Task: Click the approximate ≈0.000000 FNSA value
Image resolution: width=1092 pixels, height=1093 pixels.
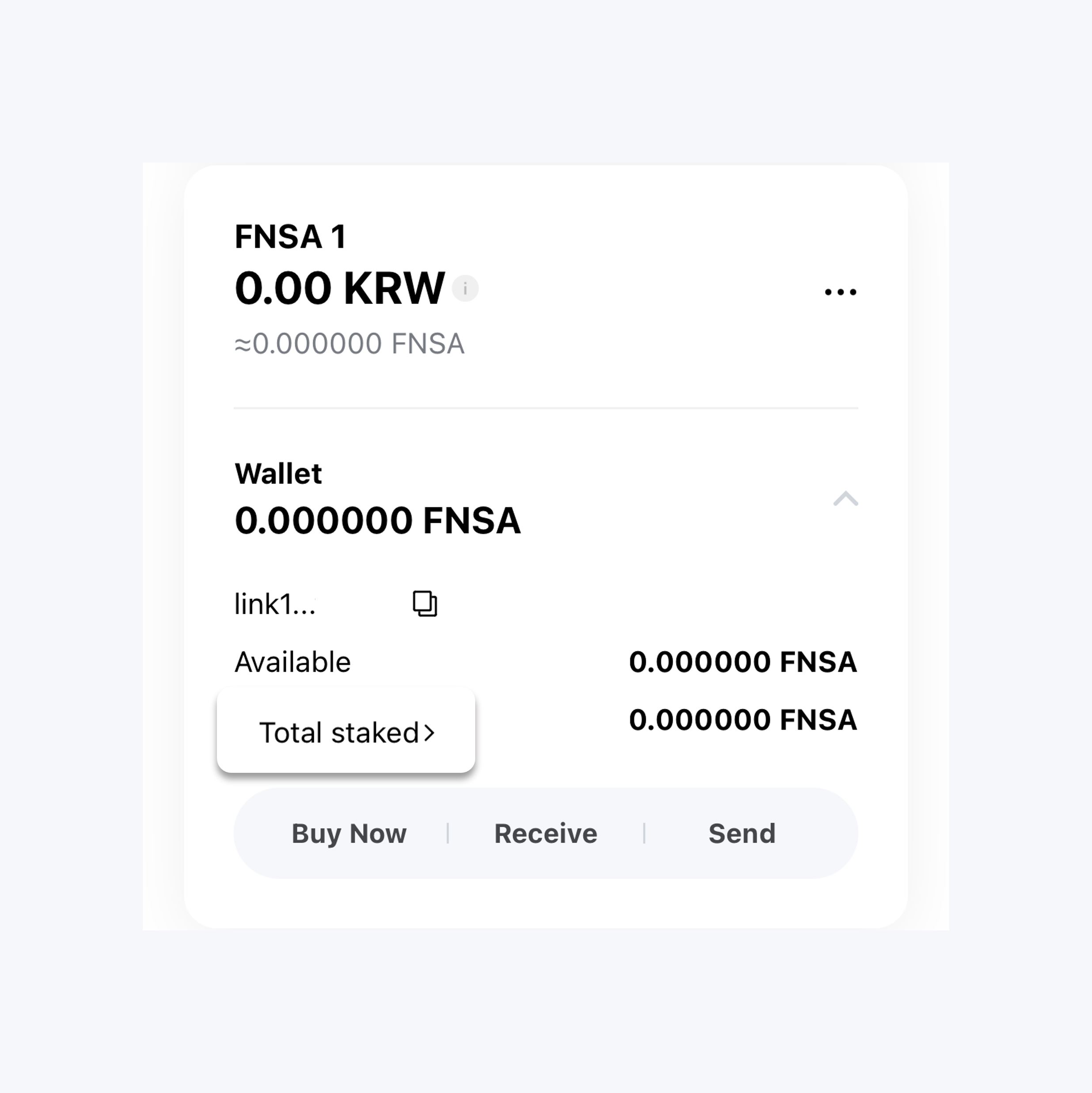Action: click(x=350, y=344)
